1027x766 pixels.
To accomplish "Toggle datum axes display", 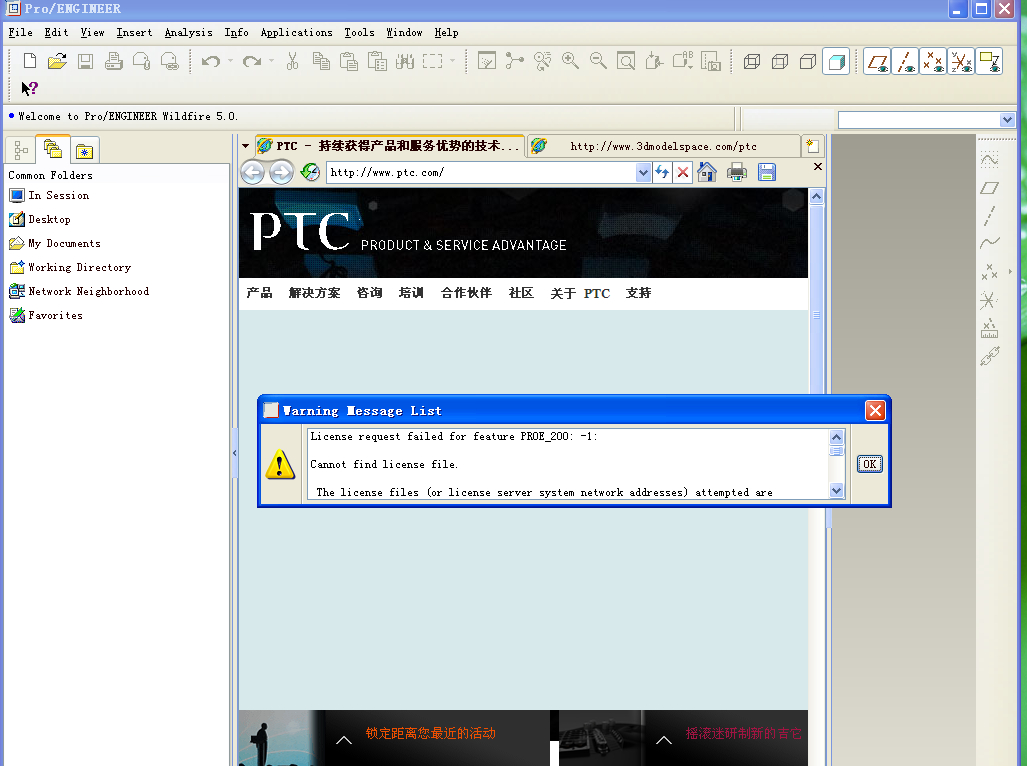I will (x=905, y=62).
